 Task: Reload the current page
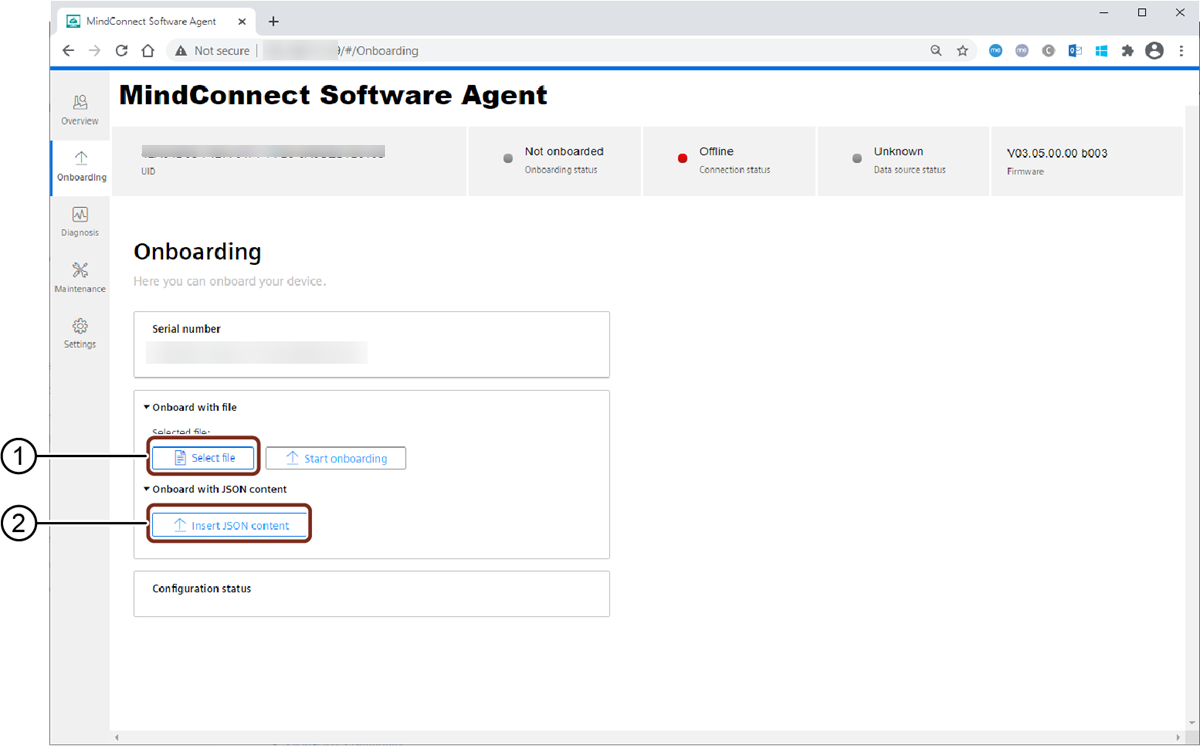point(122,50)
